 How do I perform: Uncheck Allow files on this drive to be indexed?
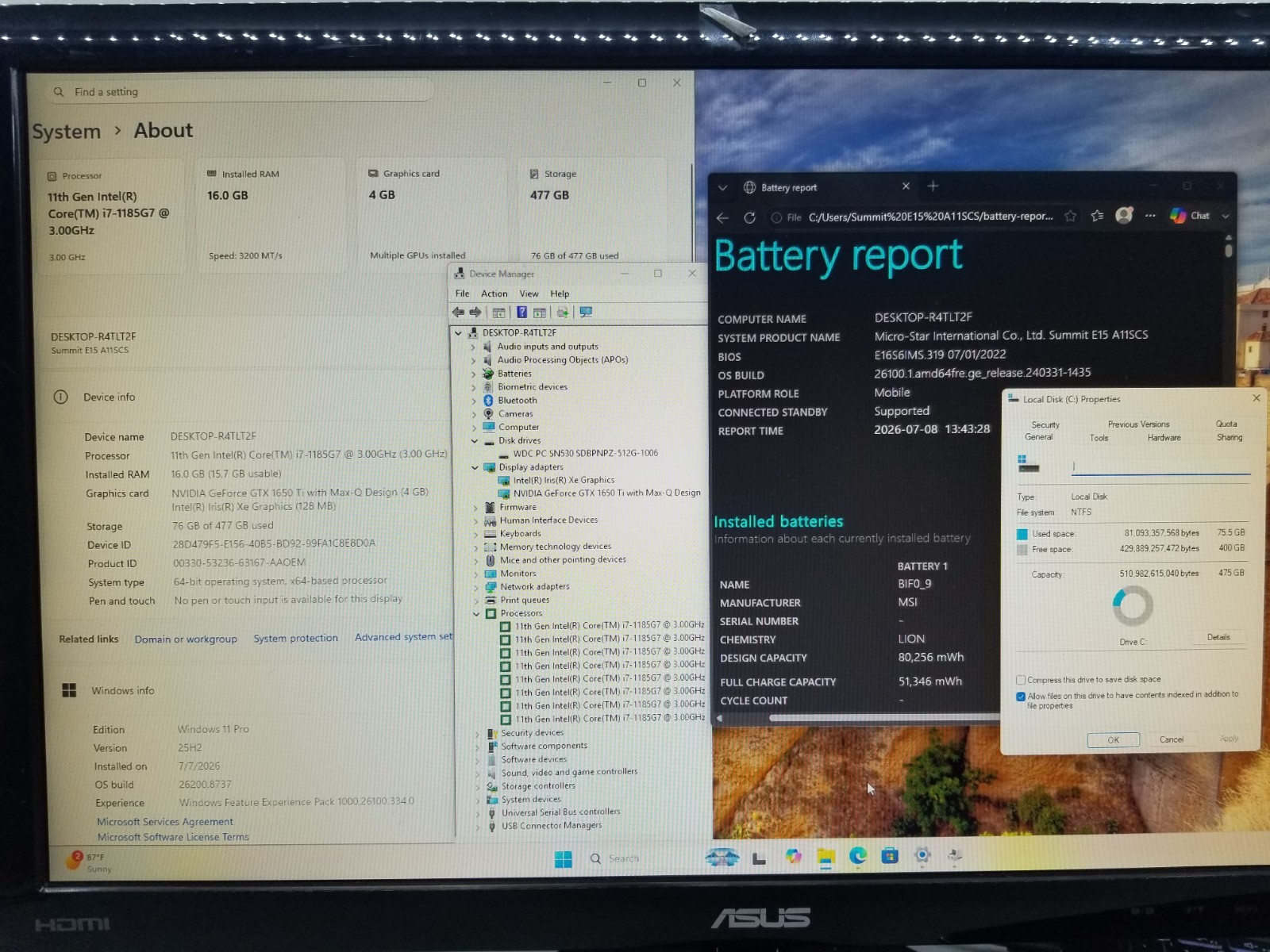(1021, 697)
